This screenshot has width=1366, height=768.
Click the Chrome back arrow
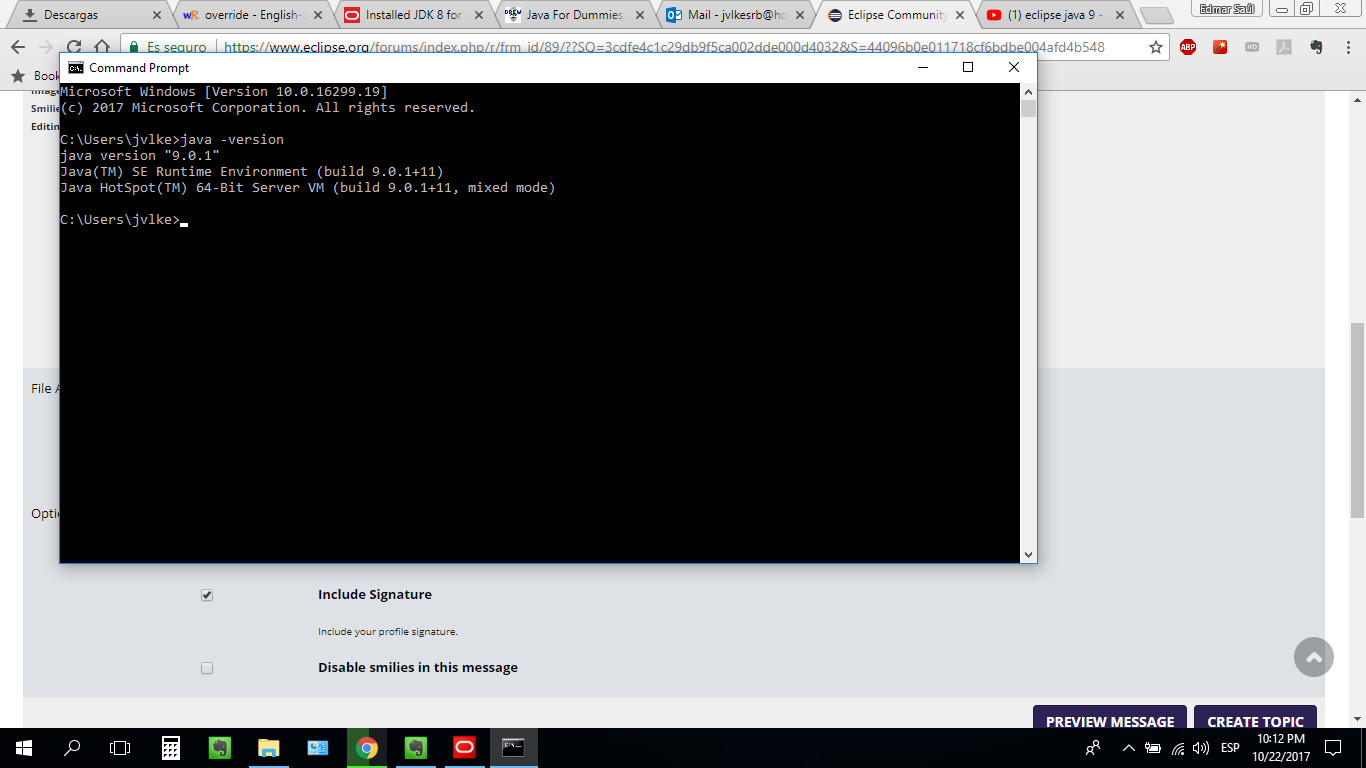[18, 47]
